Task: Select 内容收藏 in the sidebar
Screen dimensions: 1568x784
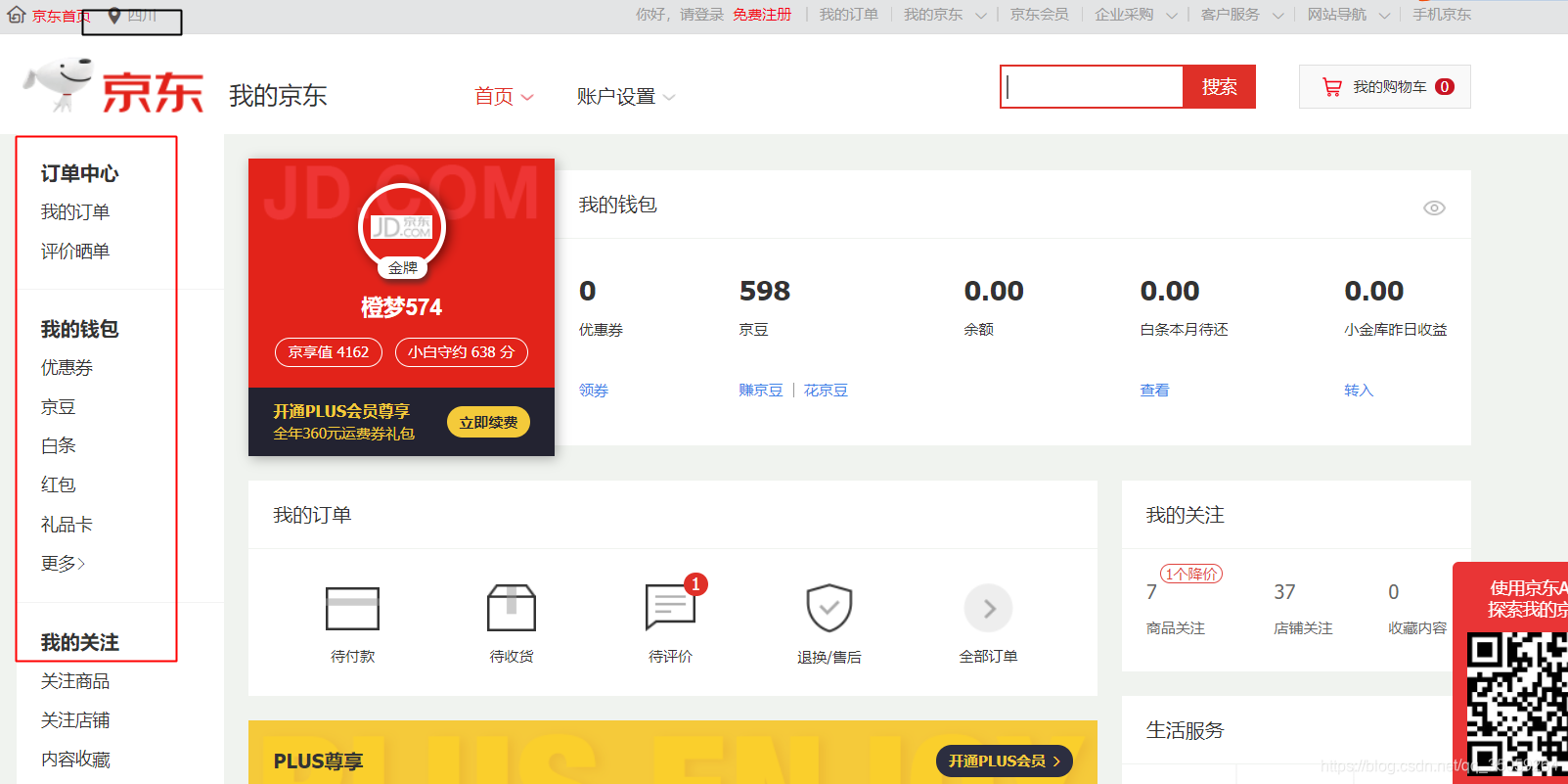Action: tap(75, 760)
